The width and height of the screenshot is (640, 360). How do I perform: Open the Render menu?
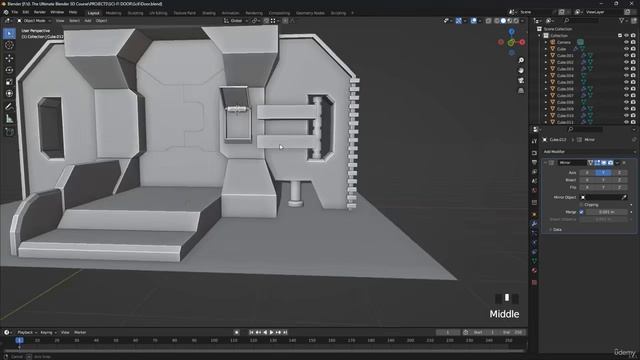[40, 12]
